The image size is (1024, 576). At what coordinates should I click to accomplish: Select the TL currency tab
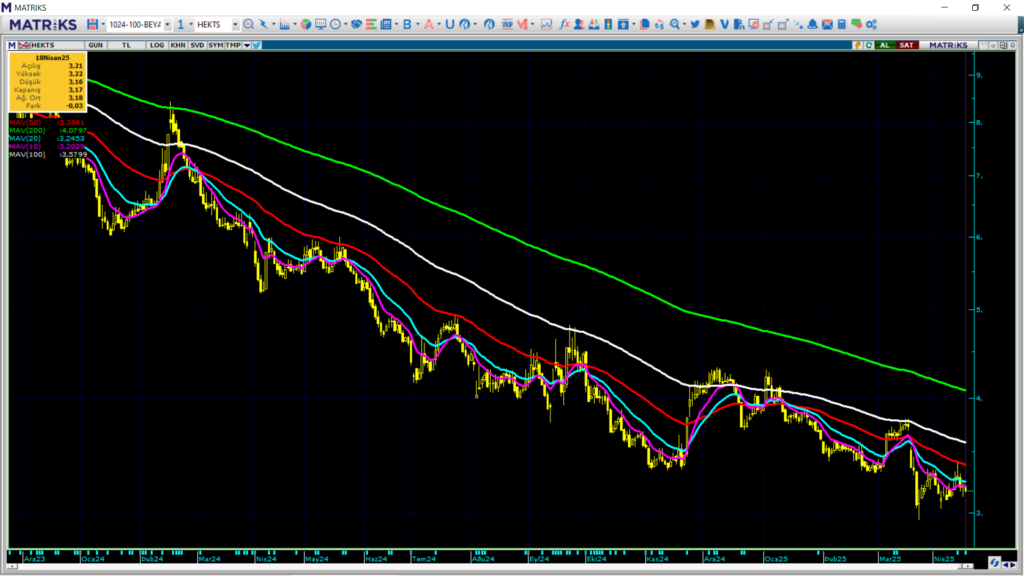(126, 45)
